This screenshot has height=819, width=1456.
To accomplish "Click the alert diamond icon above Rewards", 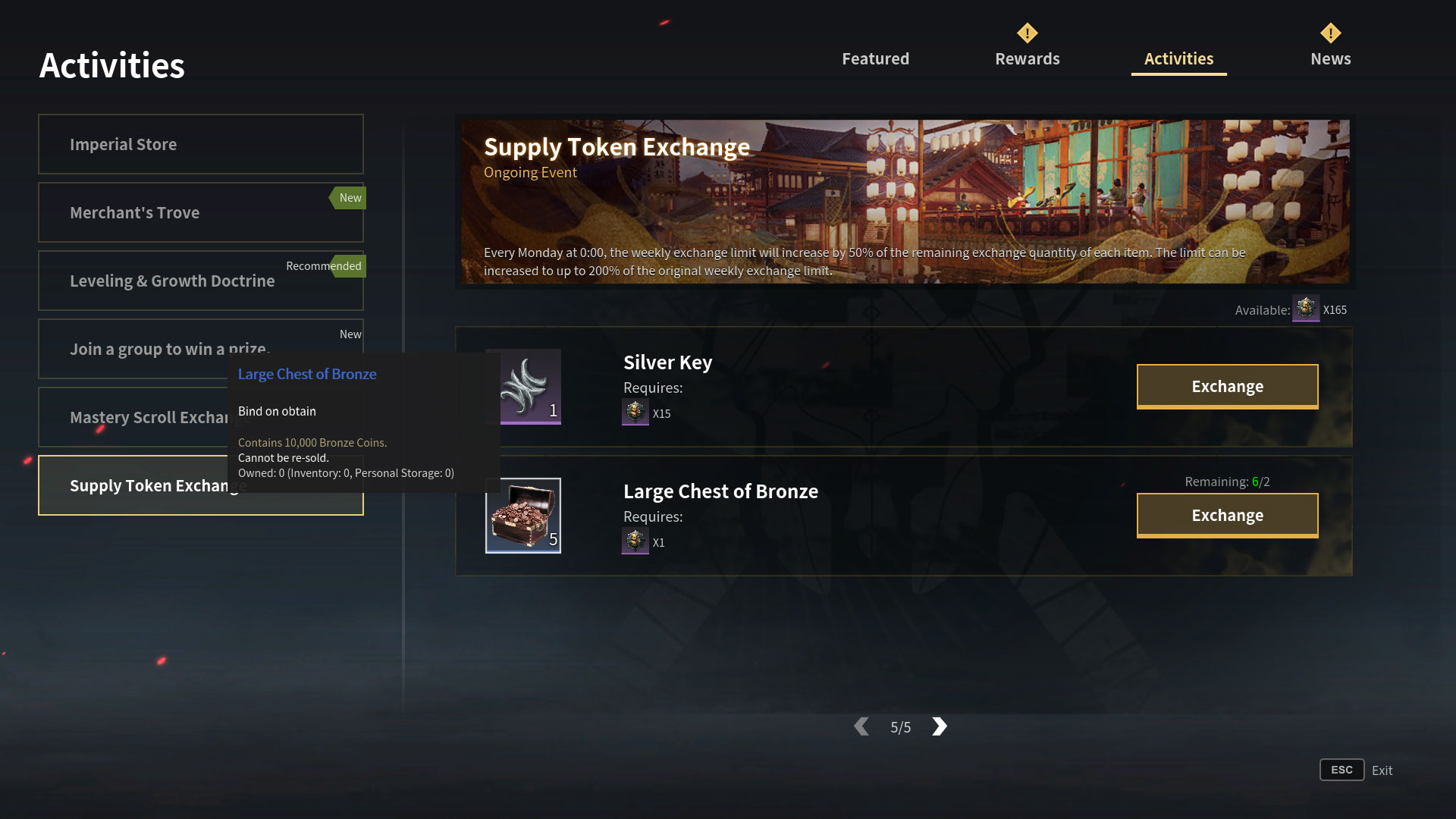I will coord(1028,33).
